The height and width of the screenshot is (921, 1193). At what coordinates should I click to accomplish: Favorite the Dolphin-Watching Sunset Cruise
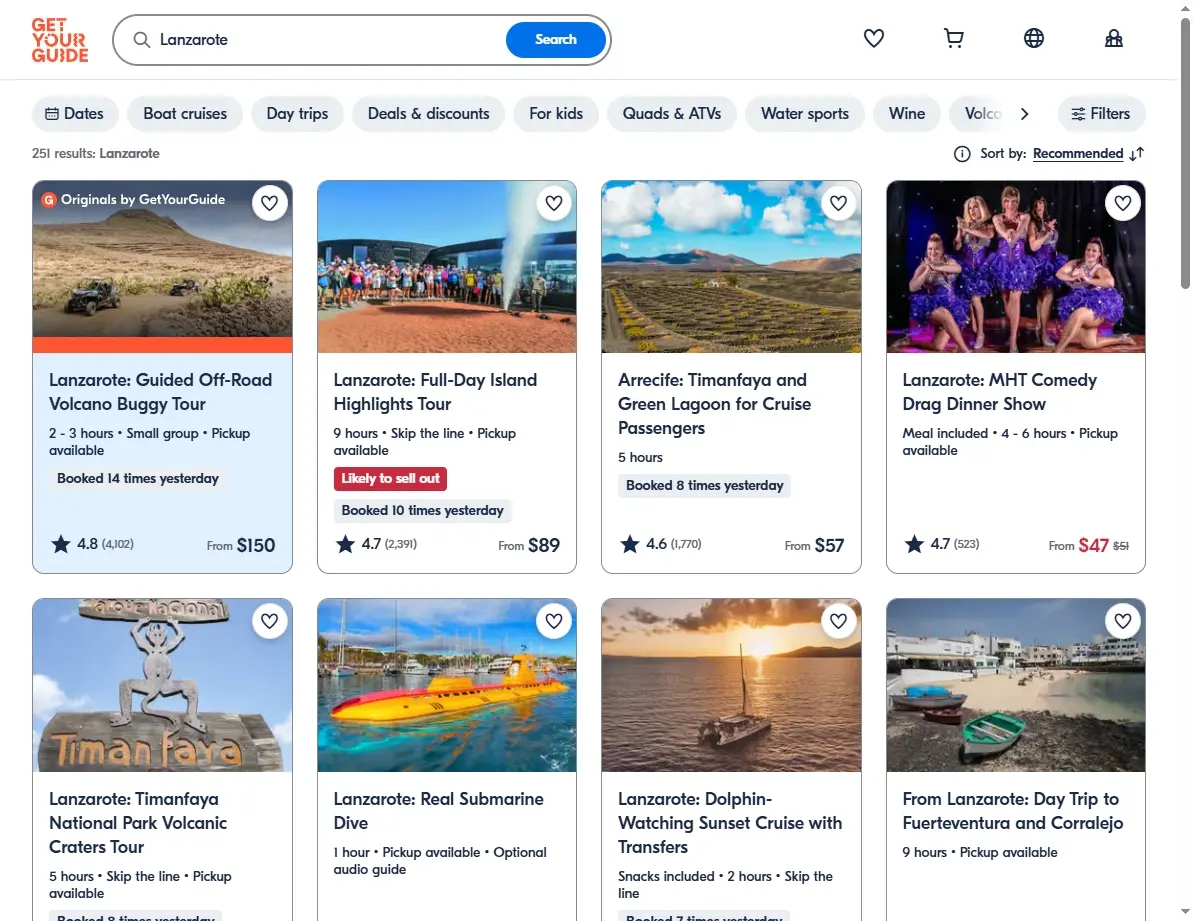click(x=838, y=621)
